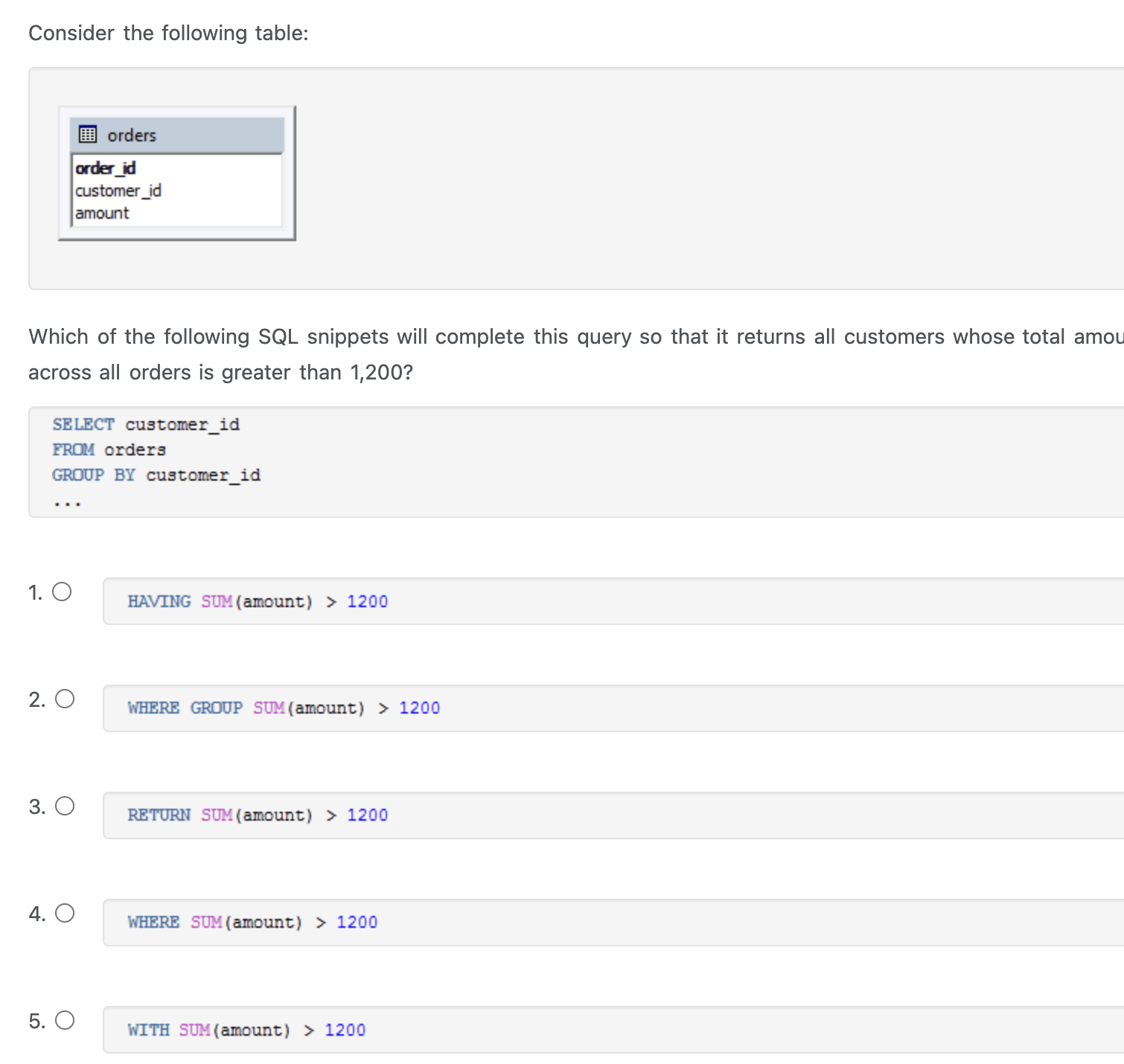Image resolution: width=1124 pixels, height=1064 pixels.
Task: Choose option 2 radio button WHERE GROUP SUM
Action: point(65,699)
